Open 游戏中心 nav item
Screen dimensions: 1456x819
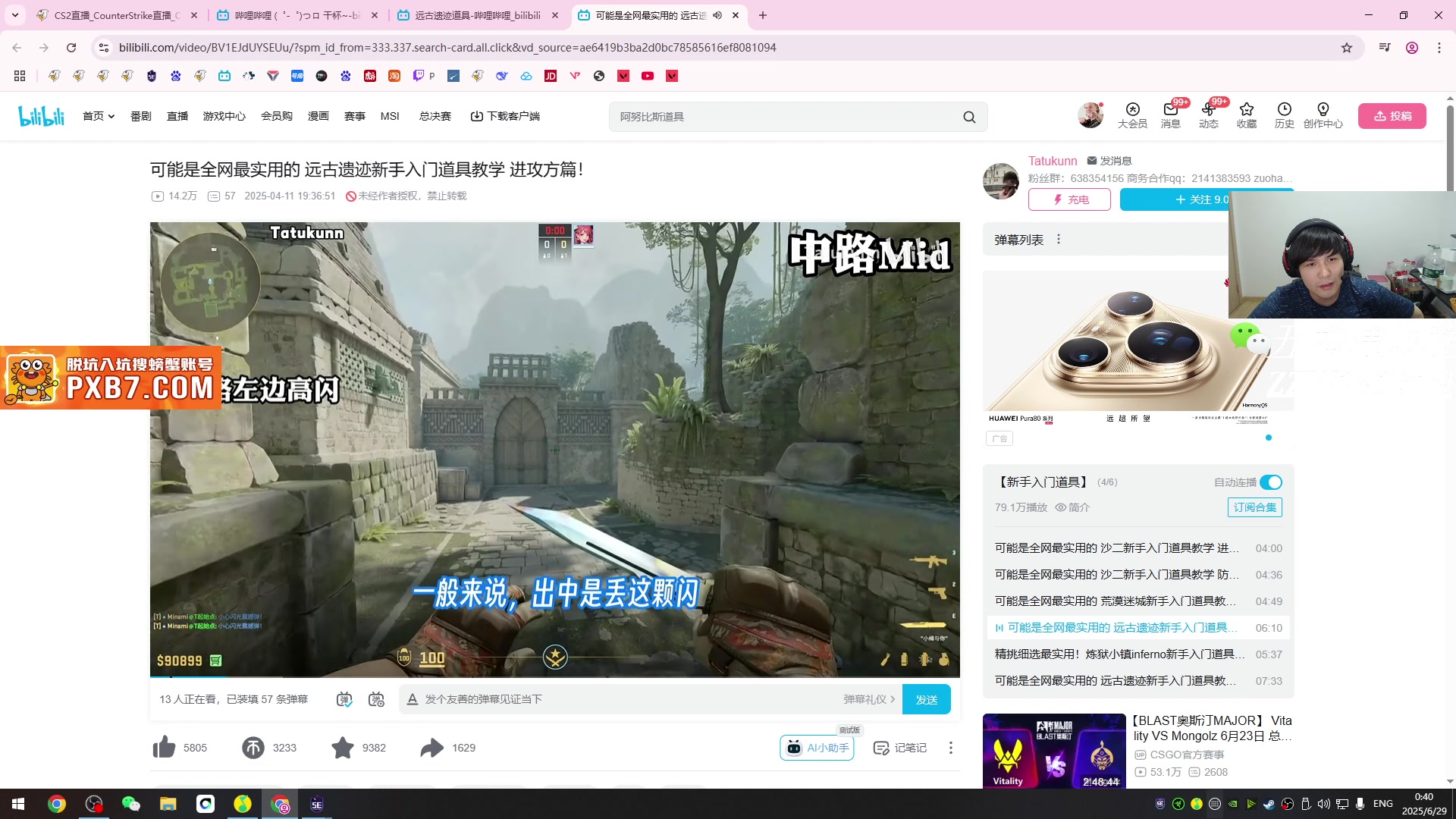click(224, 116)
